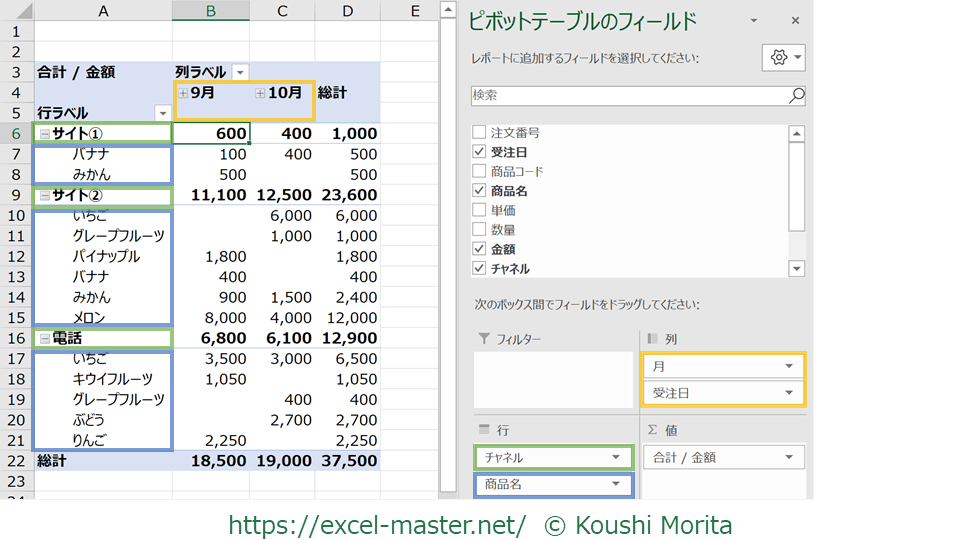The height and width of the screenshot is (540, 960).
Task: Close the pivot table fields pane
Action: click(795, 21)
